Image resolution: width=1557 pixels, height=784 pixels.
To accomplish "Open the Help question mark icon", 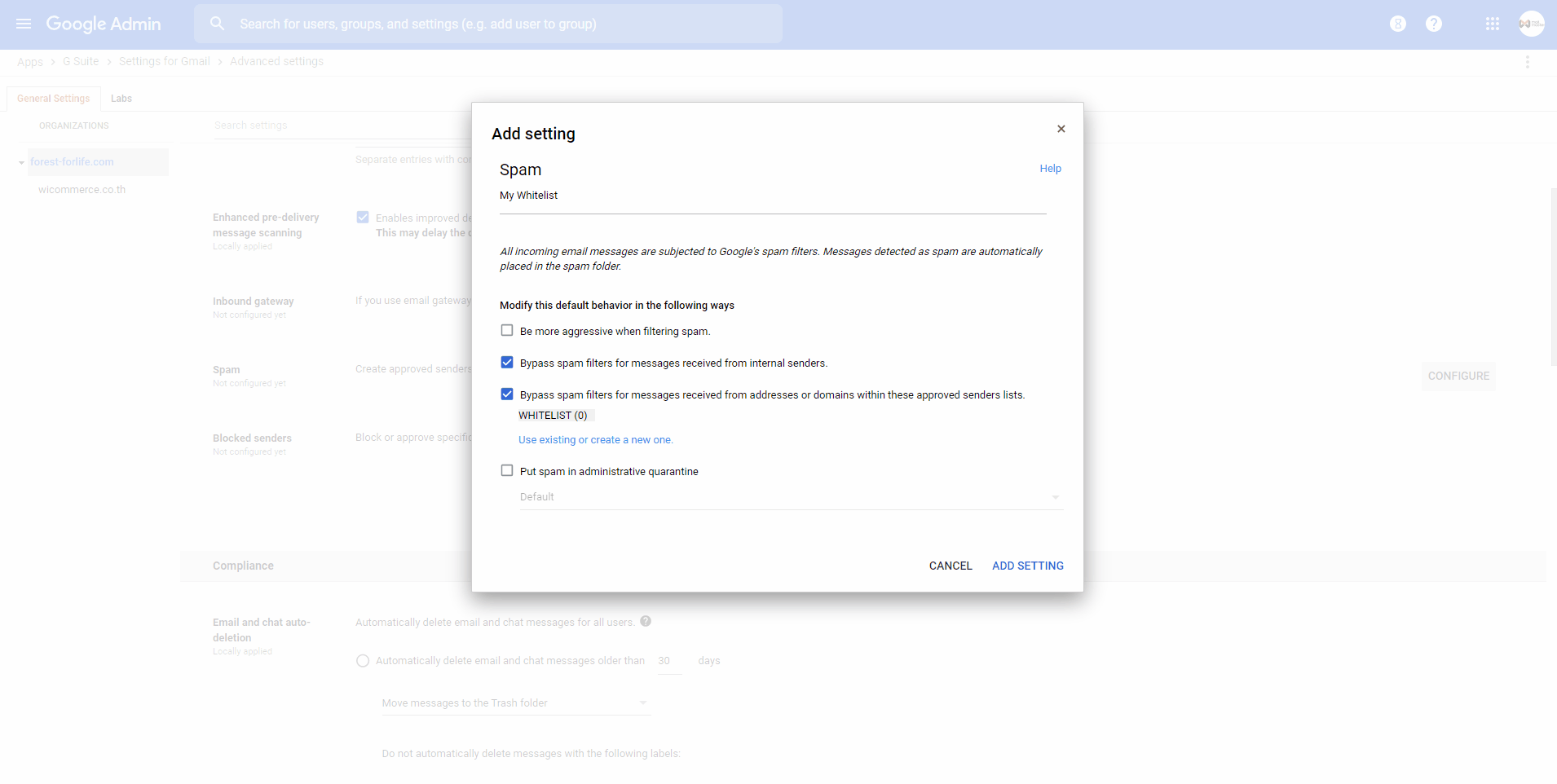I will pos(1434,24).
